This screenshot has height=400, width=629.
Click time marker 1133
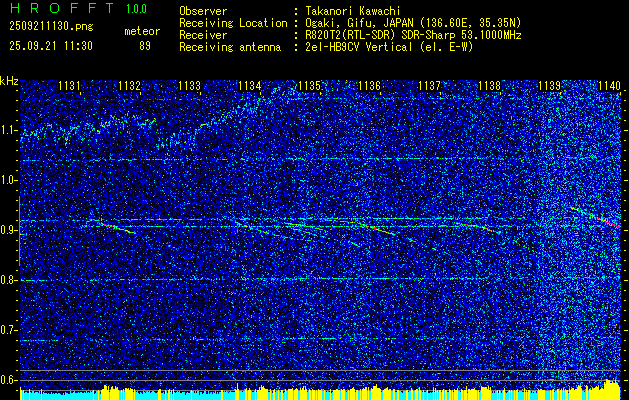(x=189, y=85)
